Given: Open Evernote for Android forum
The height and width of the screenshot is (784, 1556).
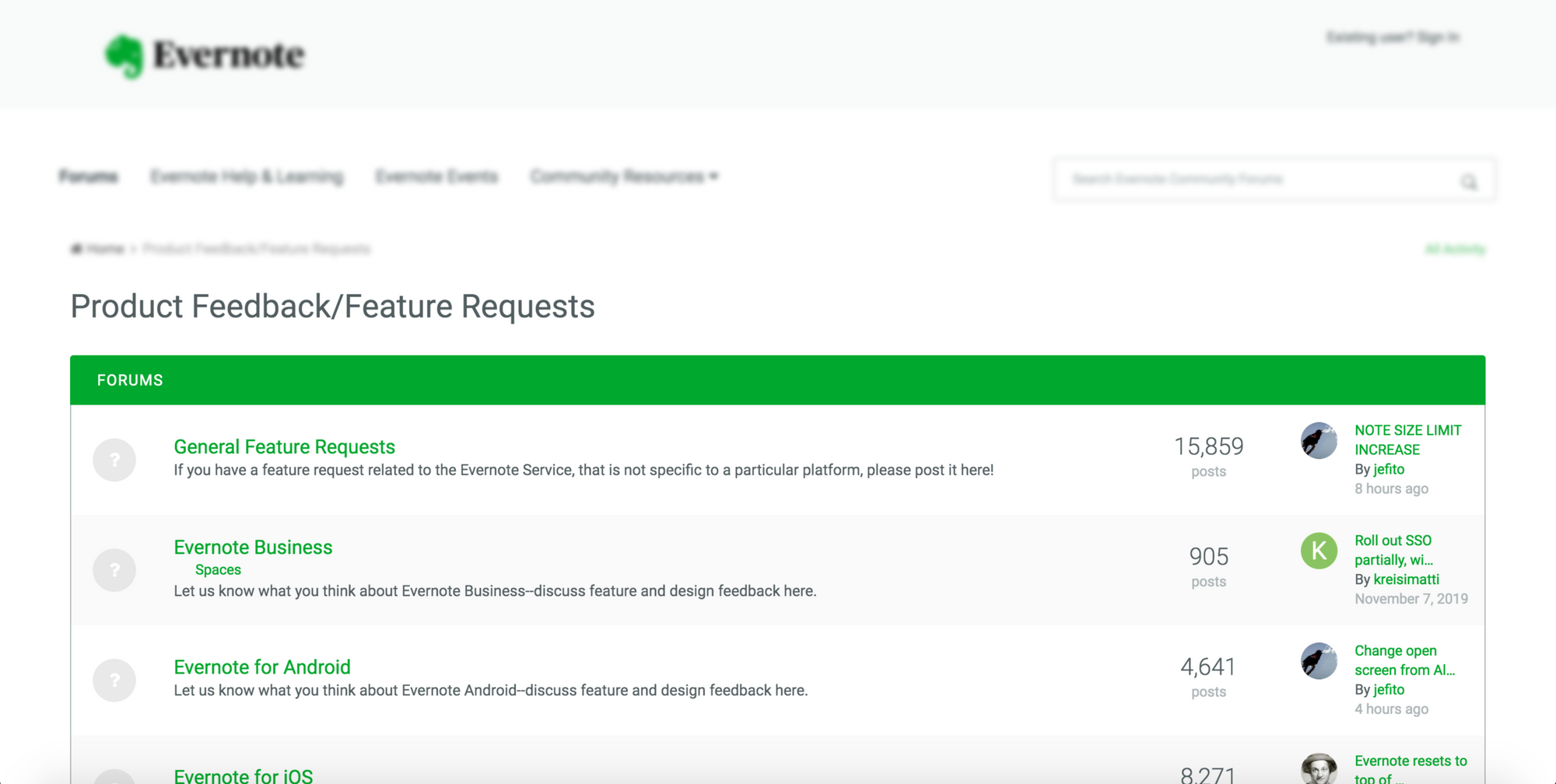Looking at the screenshot, I should tap(262, 667).
